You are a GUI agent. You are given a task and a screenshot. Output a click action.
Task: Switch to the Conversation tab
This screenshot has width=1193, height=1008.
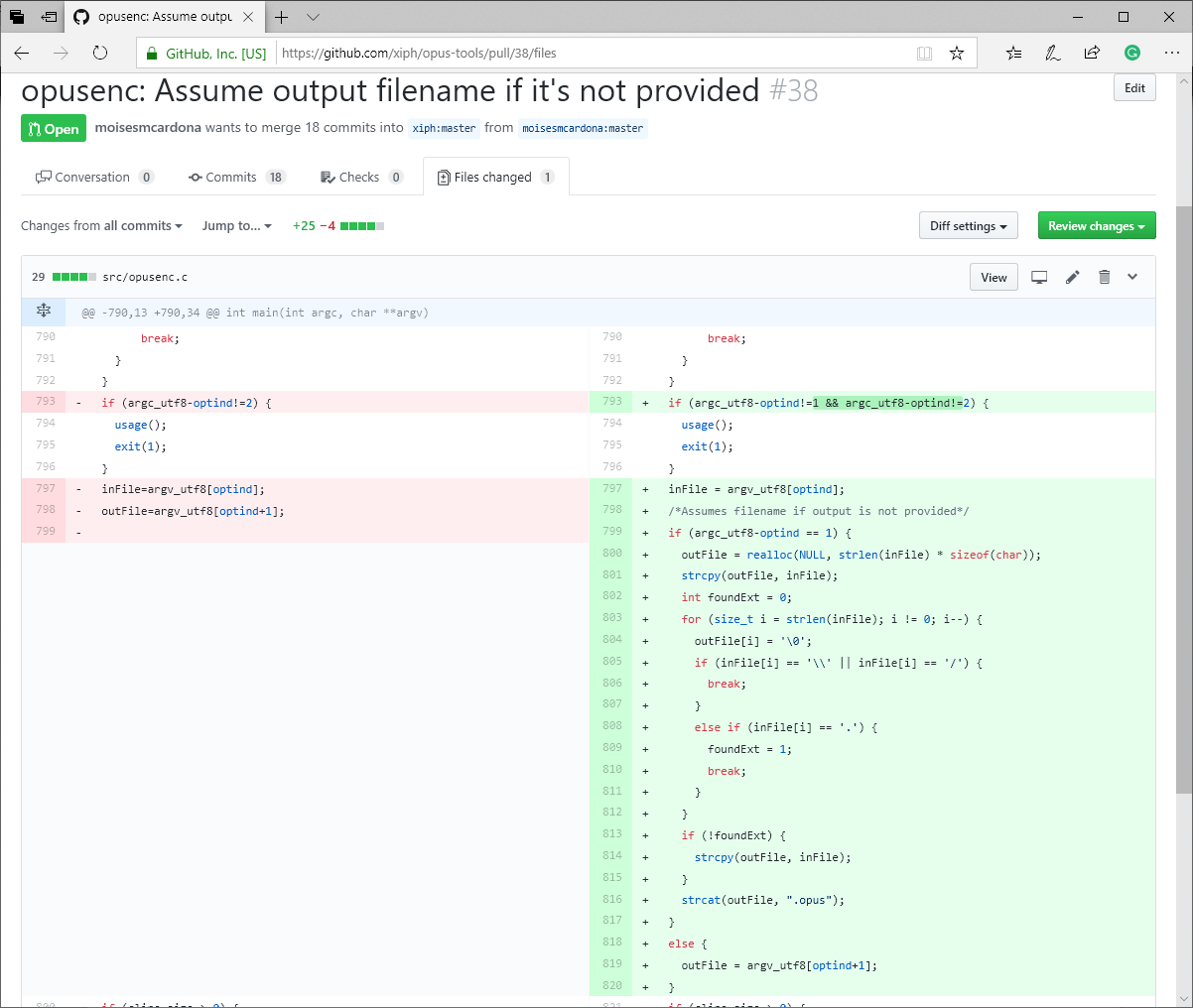tap(94, 177)
